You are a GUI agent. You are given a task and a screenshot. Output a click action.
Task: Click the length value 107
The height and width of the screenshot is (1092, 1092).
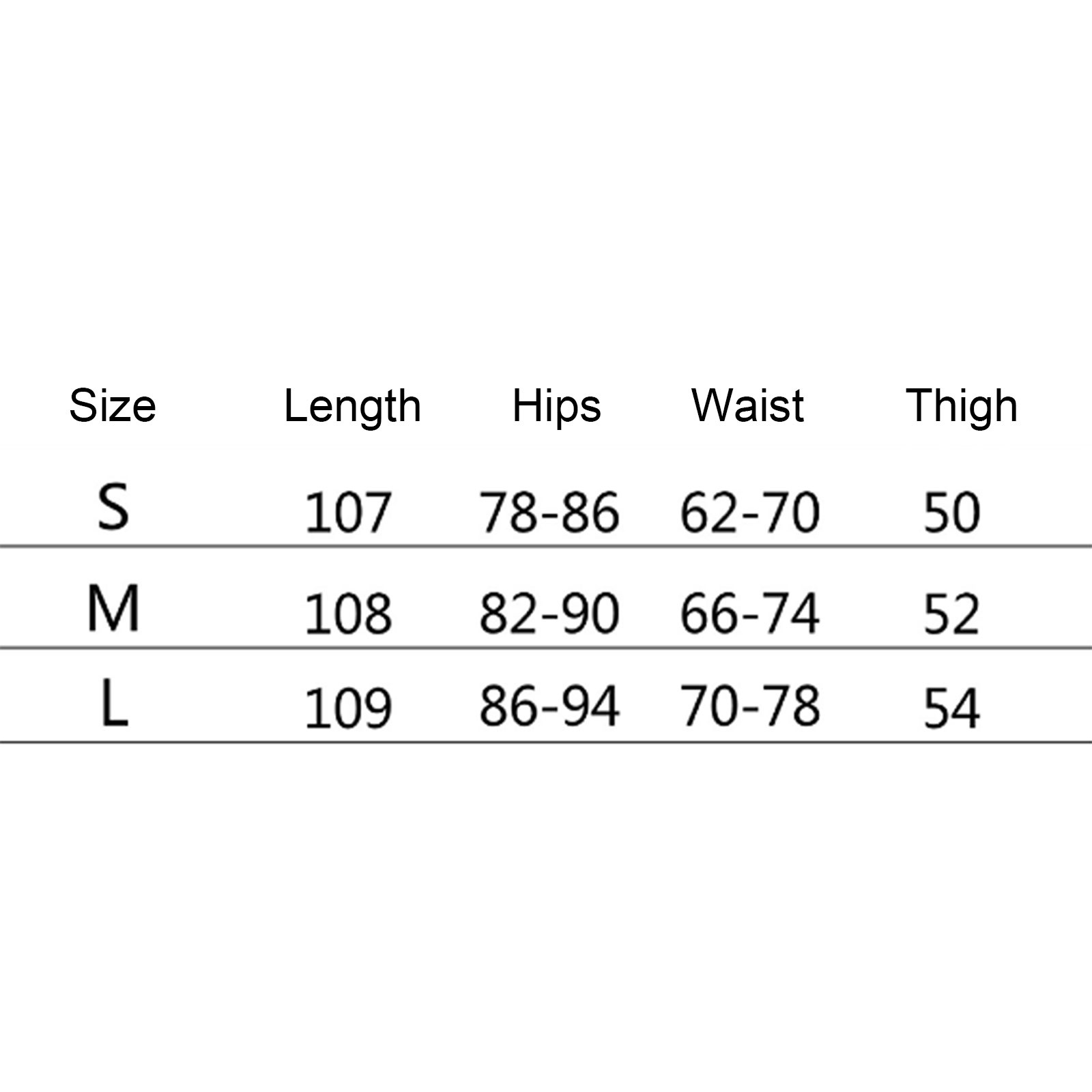click(348, 513)
